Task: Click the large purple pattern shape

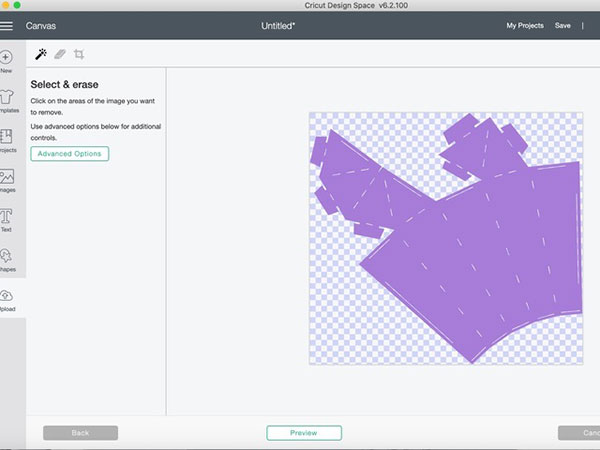Action: pos(480,260)
